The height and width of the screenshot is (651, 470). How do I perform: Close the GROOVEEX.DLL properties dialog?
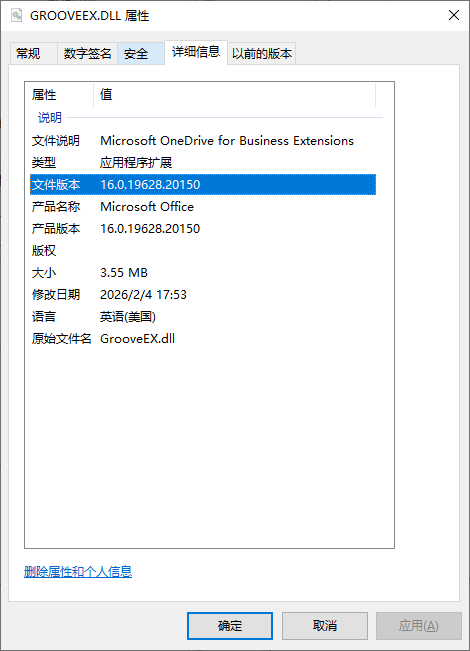[454, 15]
